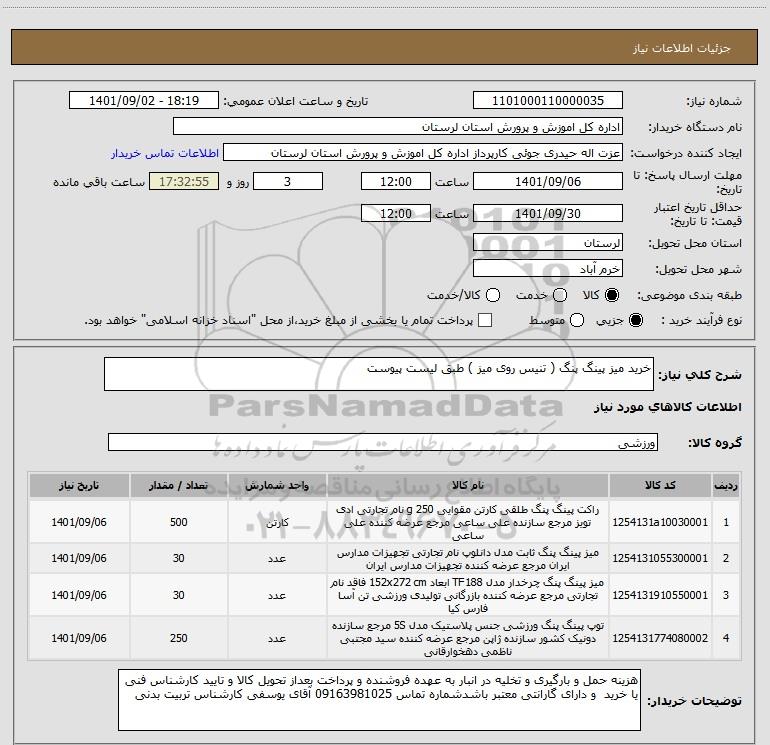
Task: Select the کالا radio button
Action: [x=612, y=295]
